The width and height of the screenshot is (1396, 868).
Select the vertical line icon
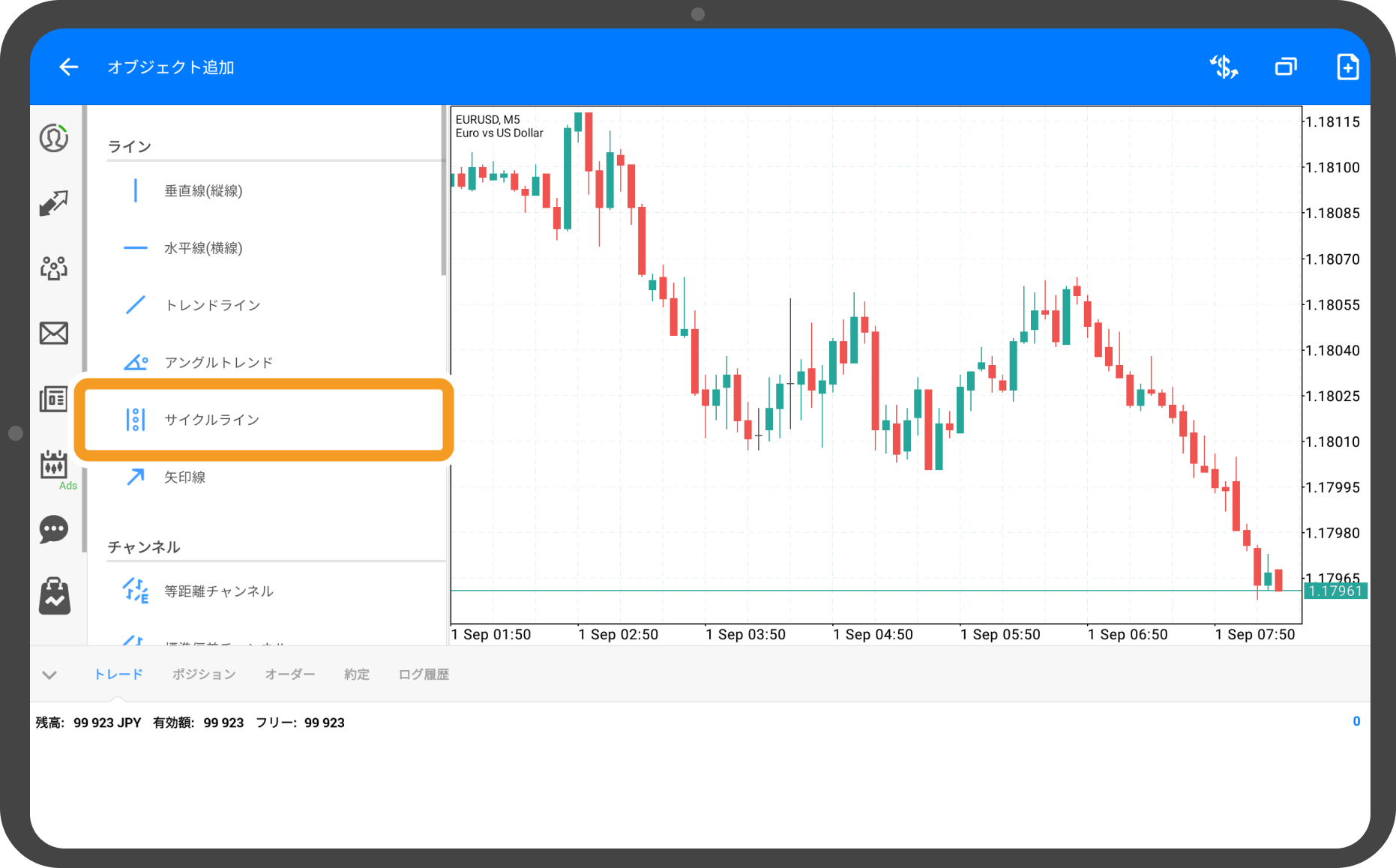136,190
